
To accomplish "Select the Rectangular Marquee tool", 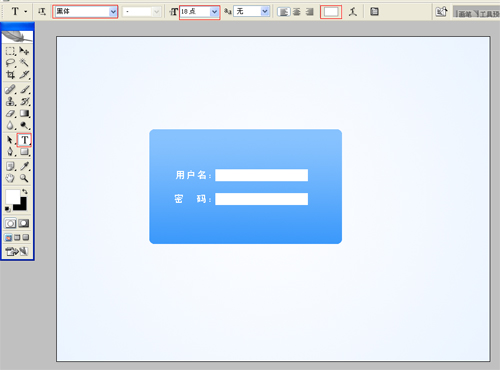I will (x=10, y=51).
